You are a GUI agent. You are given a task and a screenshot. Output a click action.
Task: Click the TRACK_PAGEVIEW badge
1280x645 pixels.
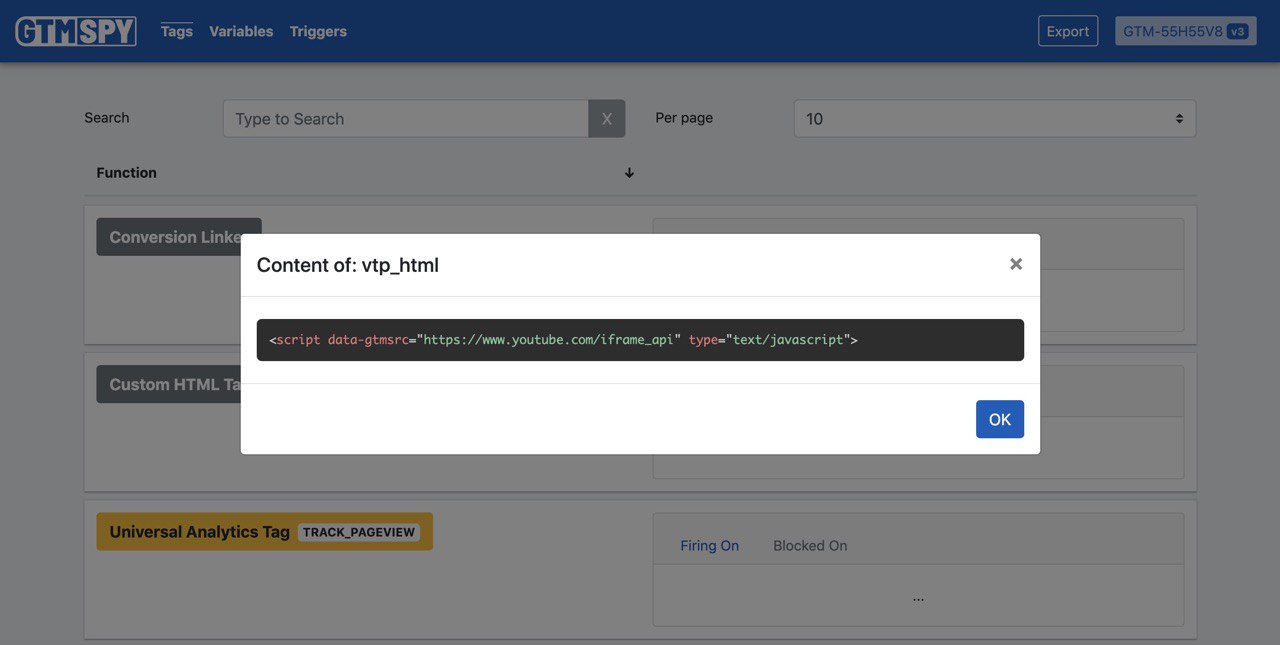[359, 532]
